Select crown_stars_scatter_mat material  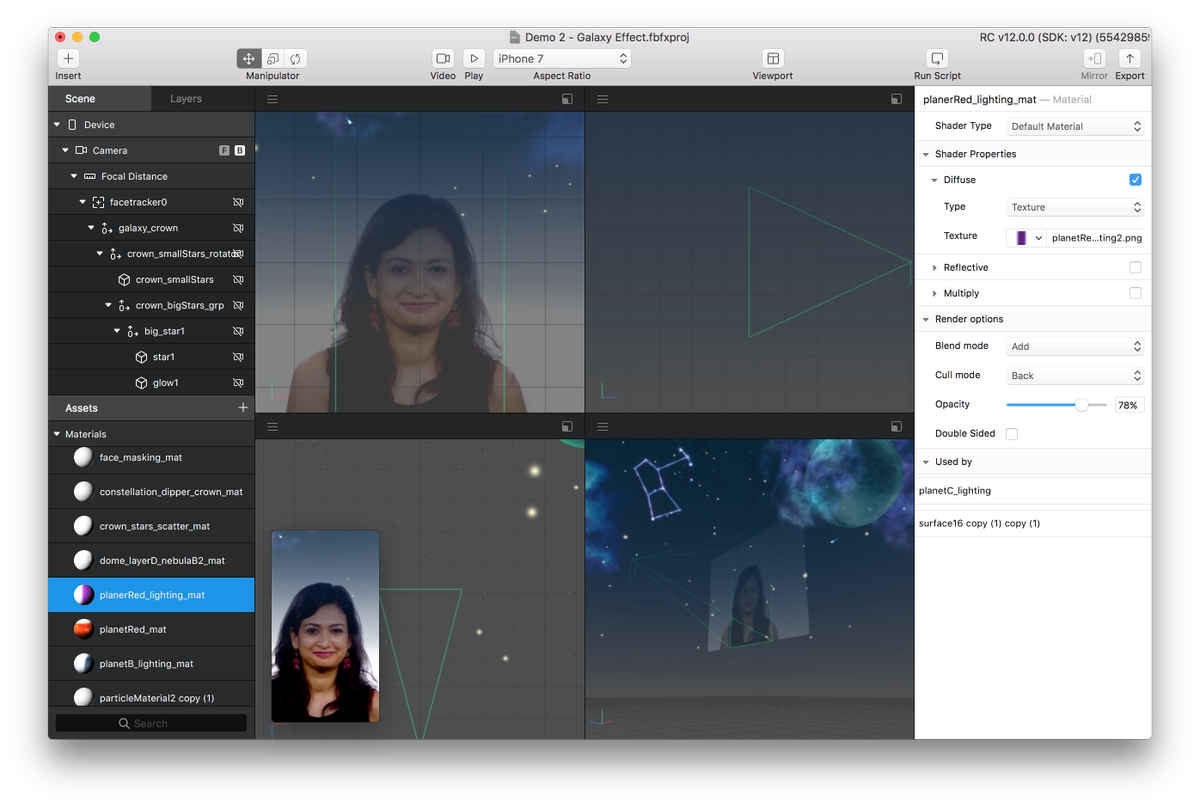(x=151, y=526)
